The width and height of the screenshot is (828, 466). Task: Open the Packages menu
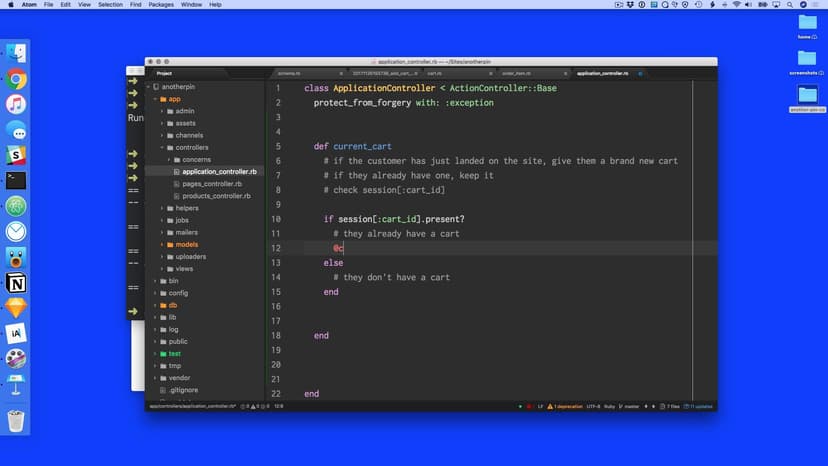point(160,5)
